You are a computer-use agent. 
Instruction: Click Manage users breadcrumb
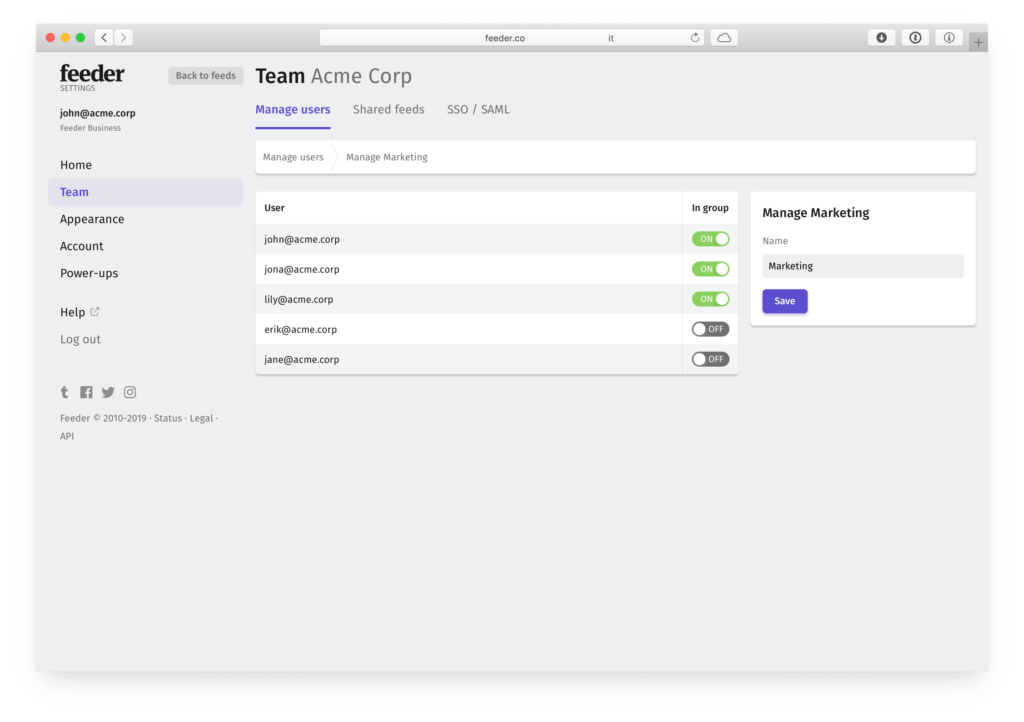point(293,157)
